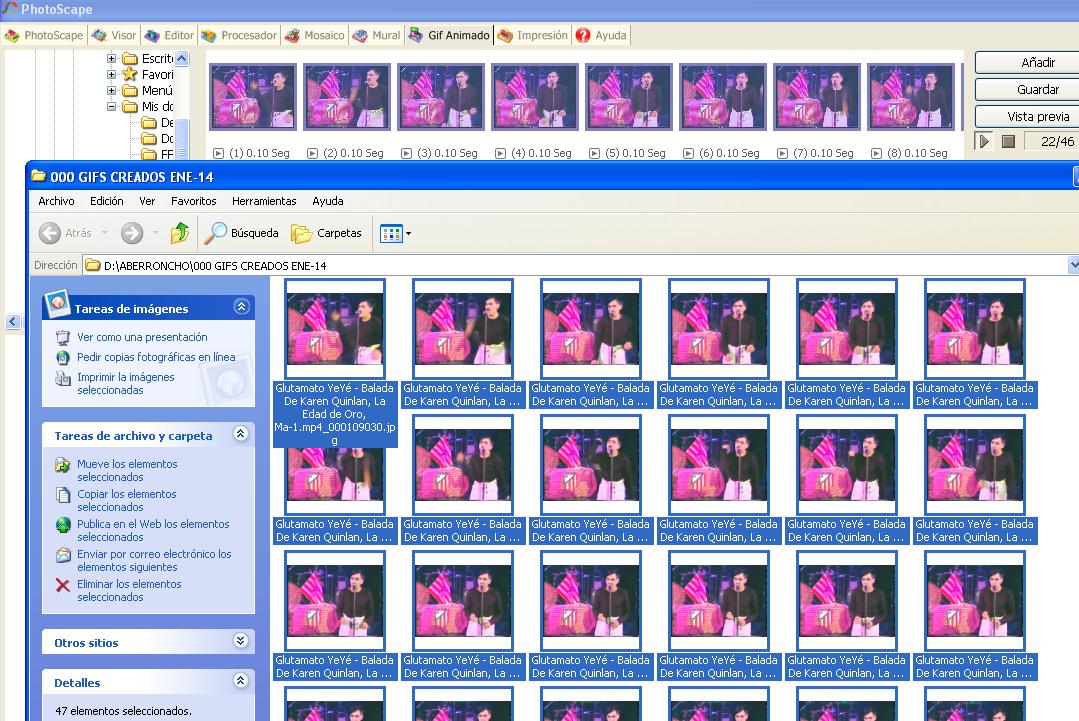
Task: Click Eliminar los elementos seleccionados
Action: pos(129,590)
